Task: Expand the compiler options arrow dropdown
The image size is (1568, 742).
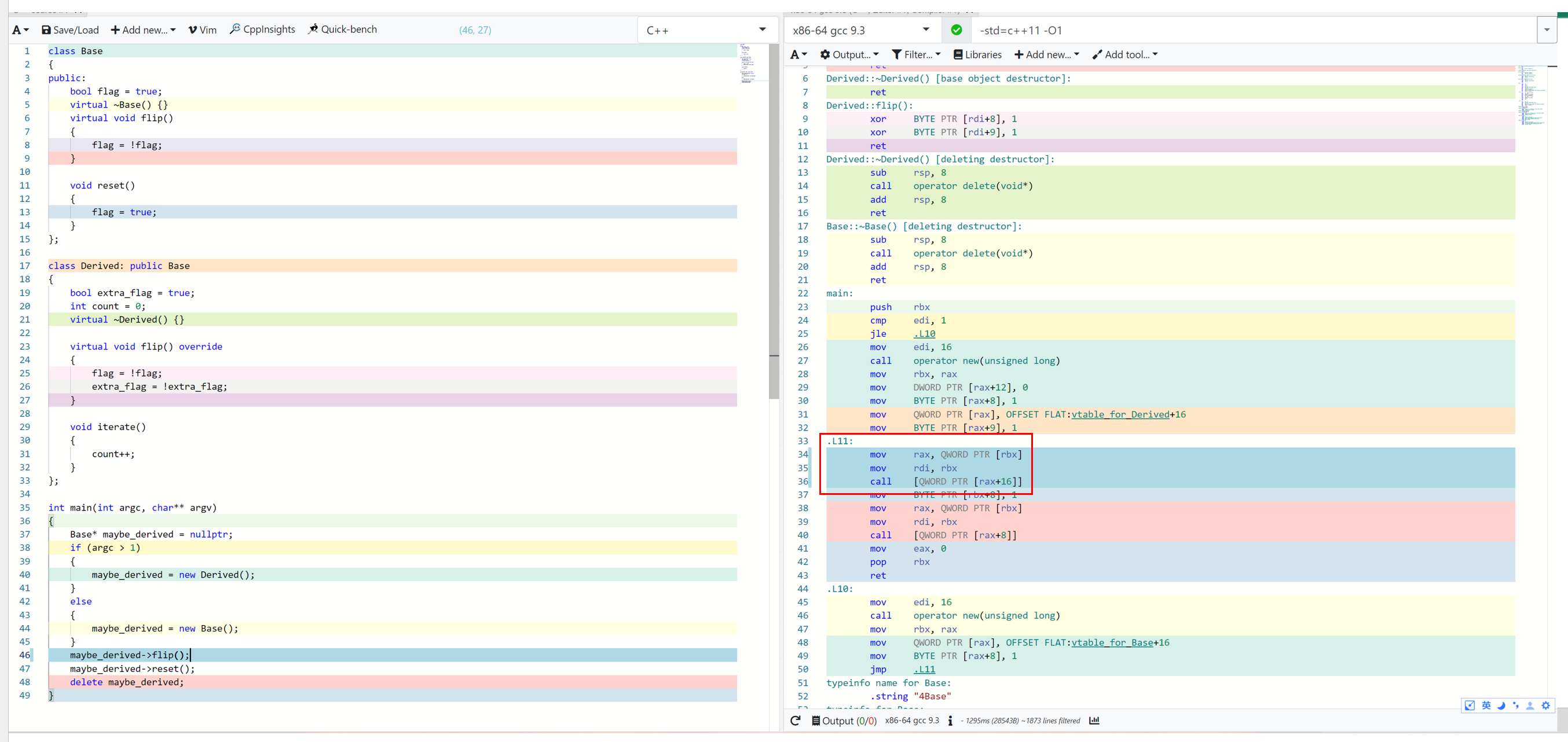Action: point(1546,30)
